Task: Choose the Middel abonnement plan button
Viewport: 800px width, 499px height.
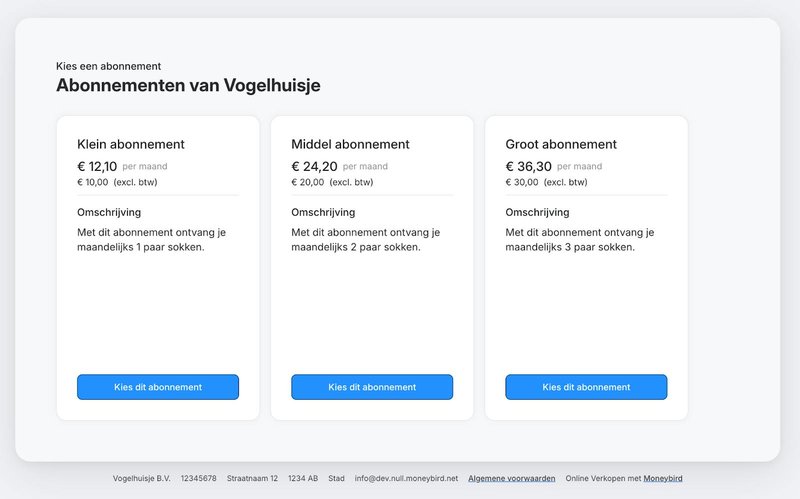Action: point(372,387)
